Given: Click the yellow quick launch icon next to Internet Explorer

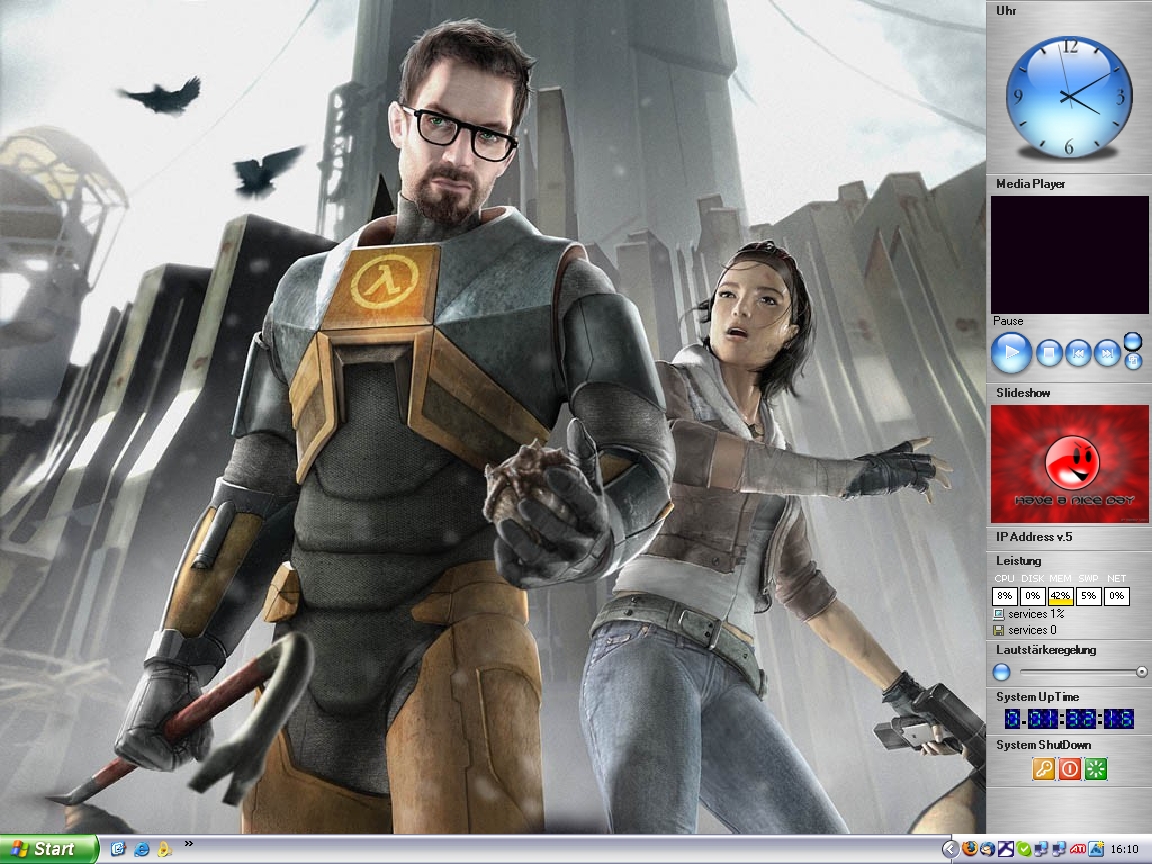Looking at the screenshot, I should 165,849.
